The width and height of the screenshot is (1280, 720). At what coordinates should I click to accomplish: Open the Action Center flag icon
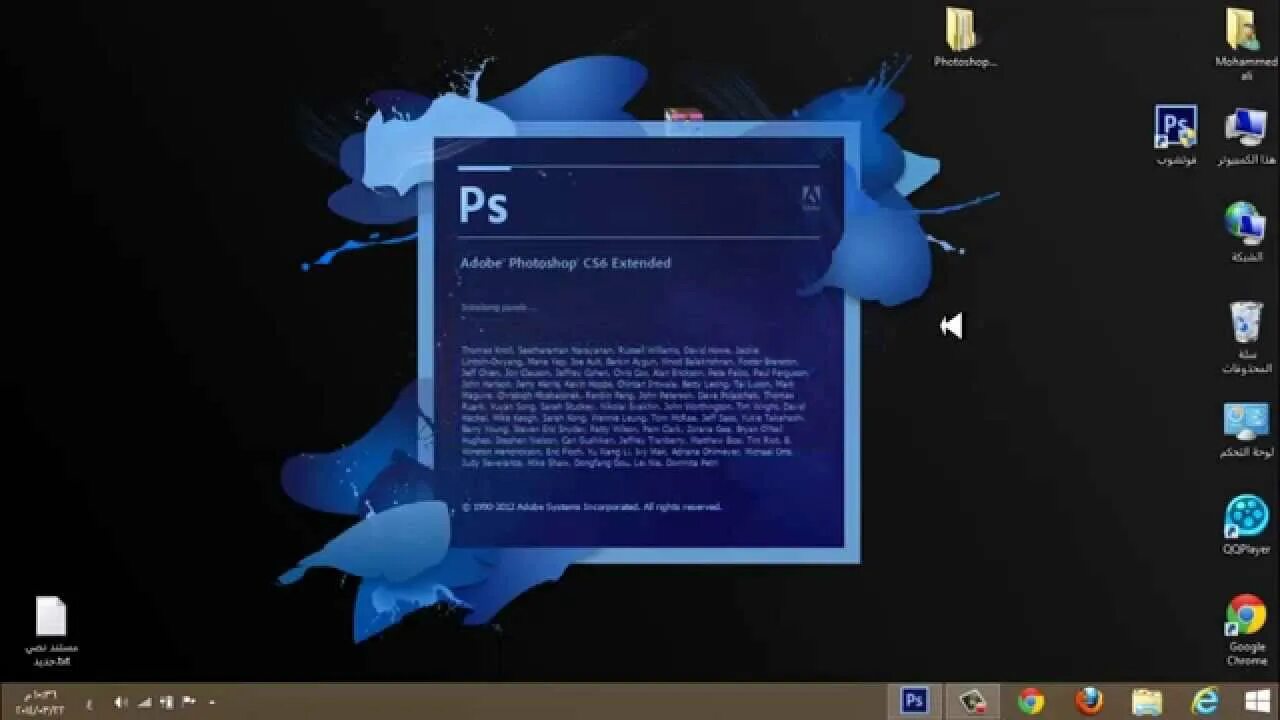[188, 702]
